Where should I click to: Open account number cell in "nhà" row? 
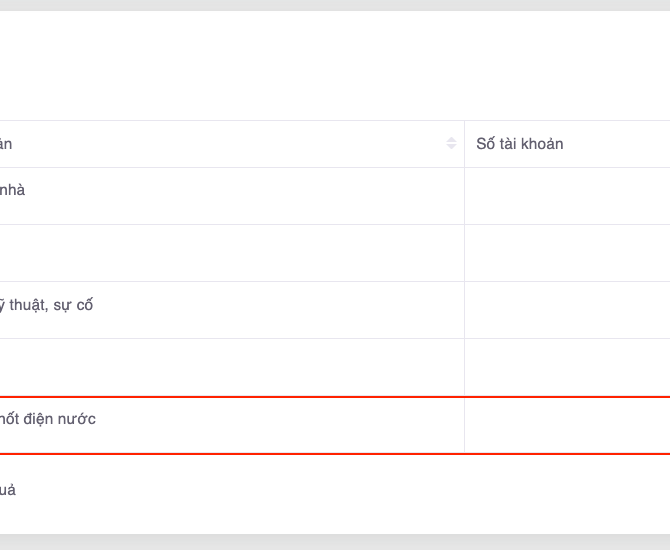[567, 196]
